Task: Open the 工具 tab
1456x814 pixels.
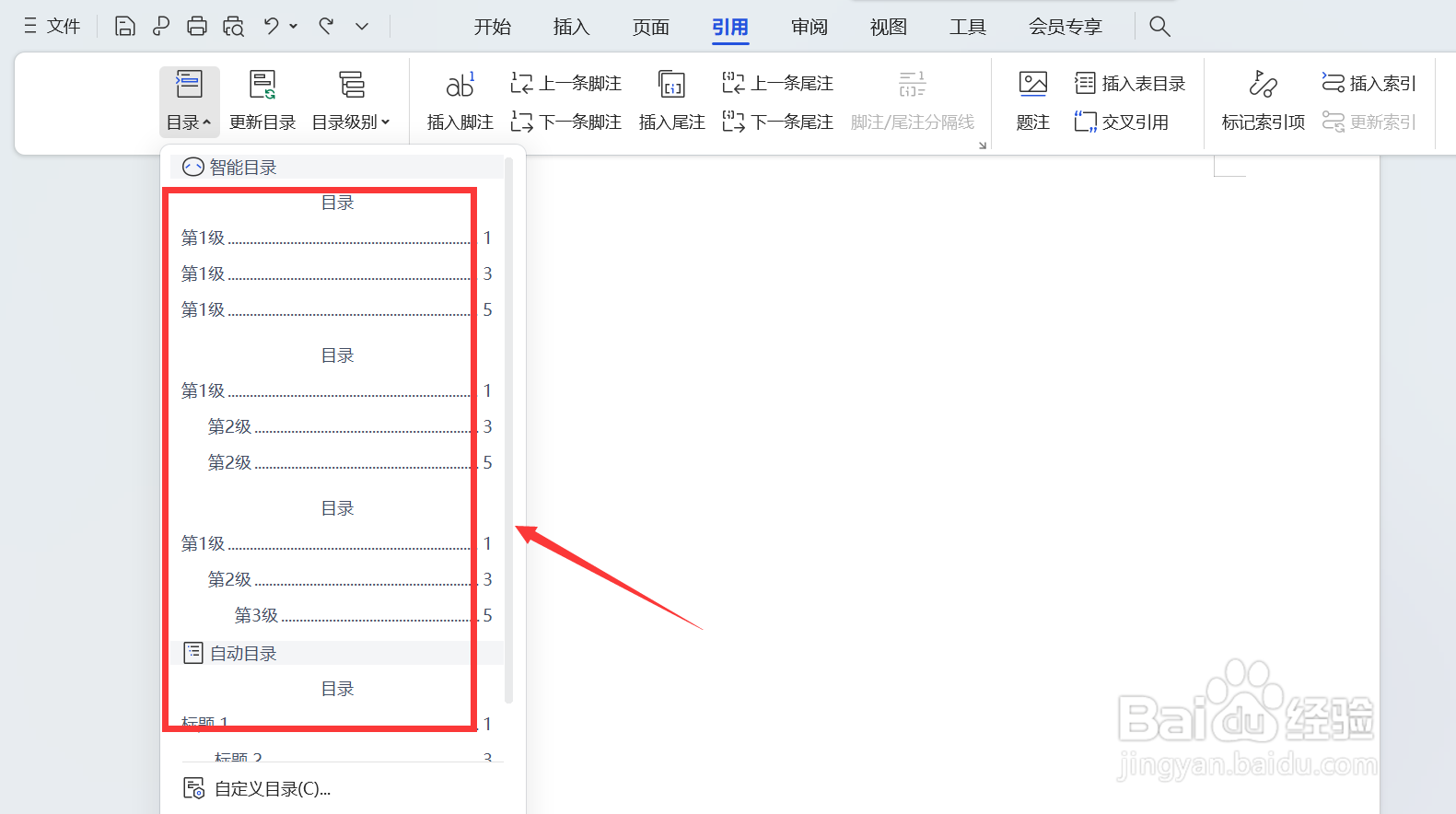Action: pyautogui.click(x=968, y=27)
